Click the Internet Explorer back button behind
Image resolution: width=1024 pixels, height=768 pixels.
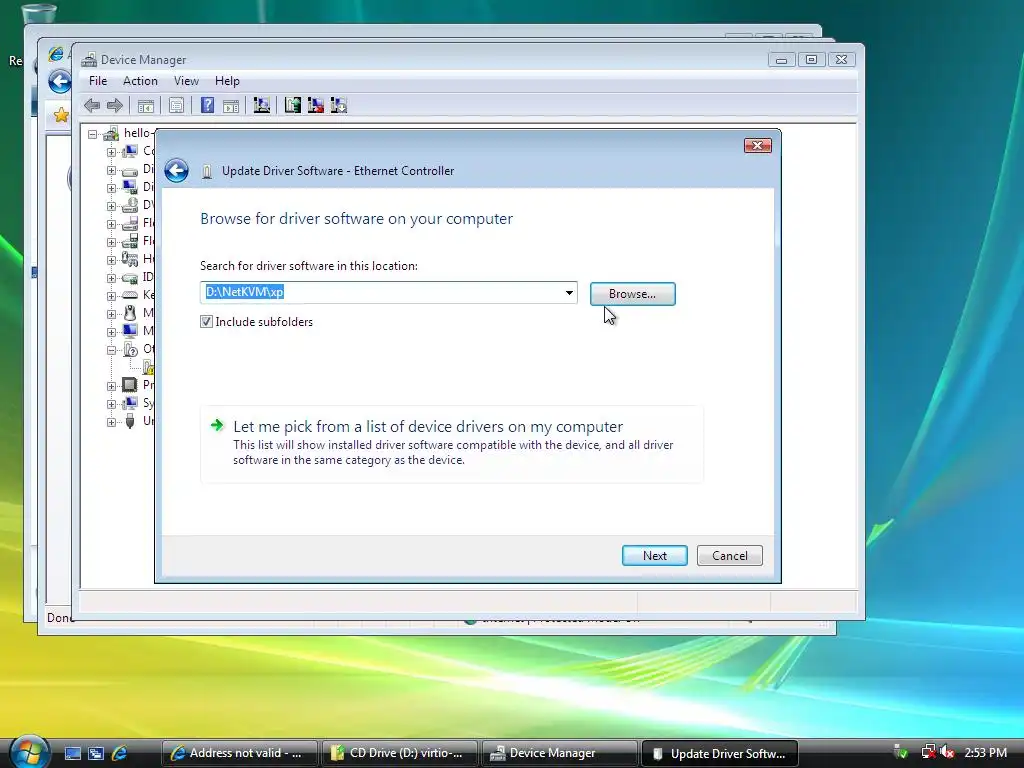pos(59,82)
